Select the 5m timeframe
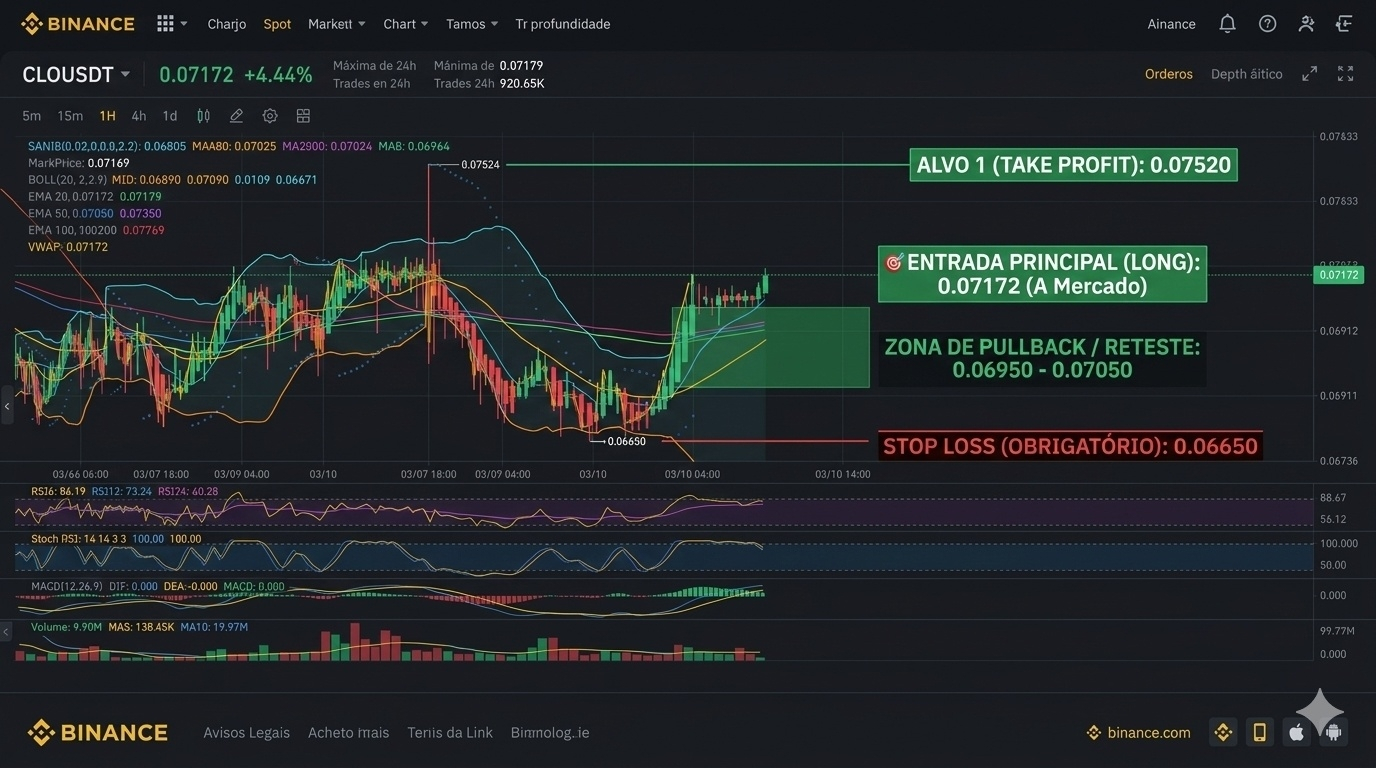The width and height of the screenshot is (1376, 768). point(32,116)
